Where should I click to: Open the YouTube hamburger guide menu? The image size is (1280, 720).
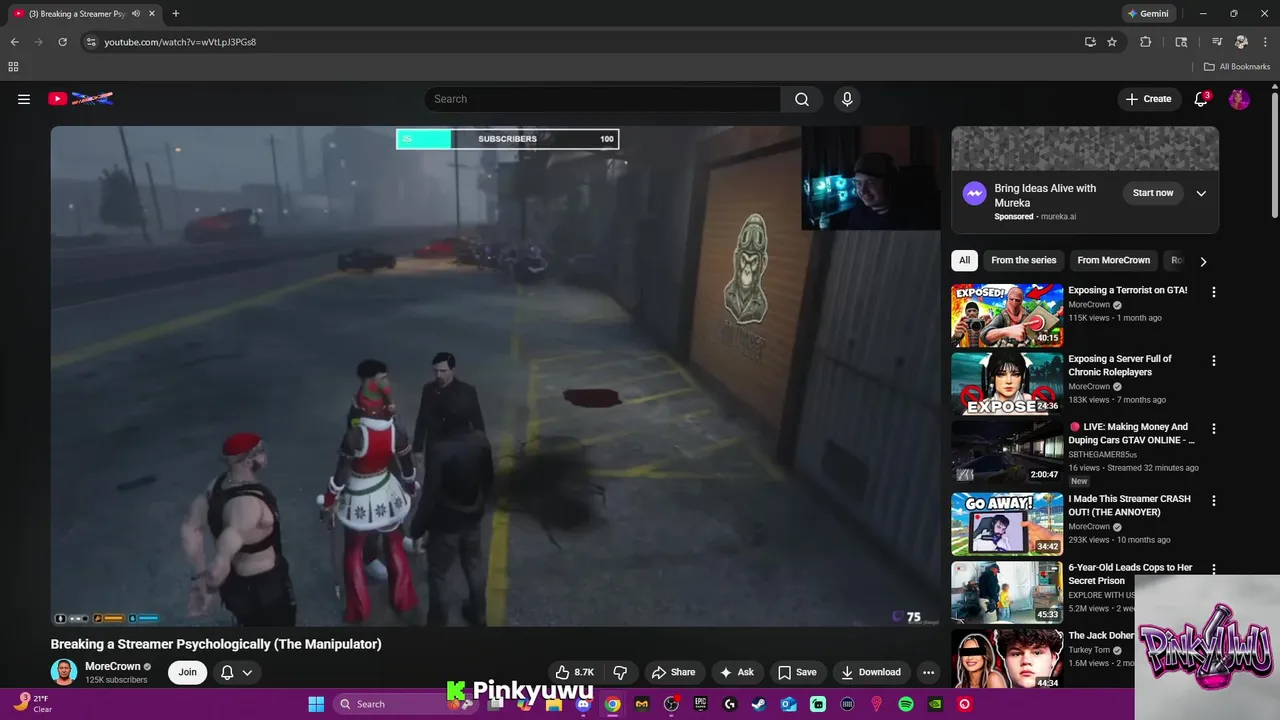tap(24, 99)
